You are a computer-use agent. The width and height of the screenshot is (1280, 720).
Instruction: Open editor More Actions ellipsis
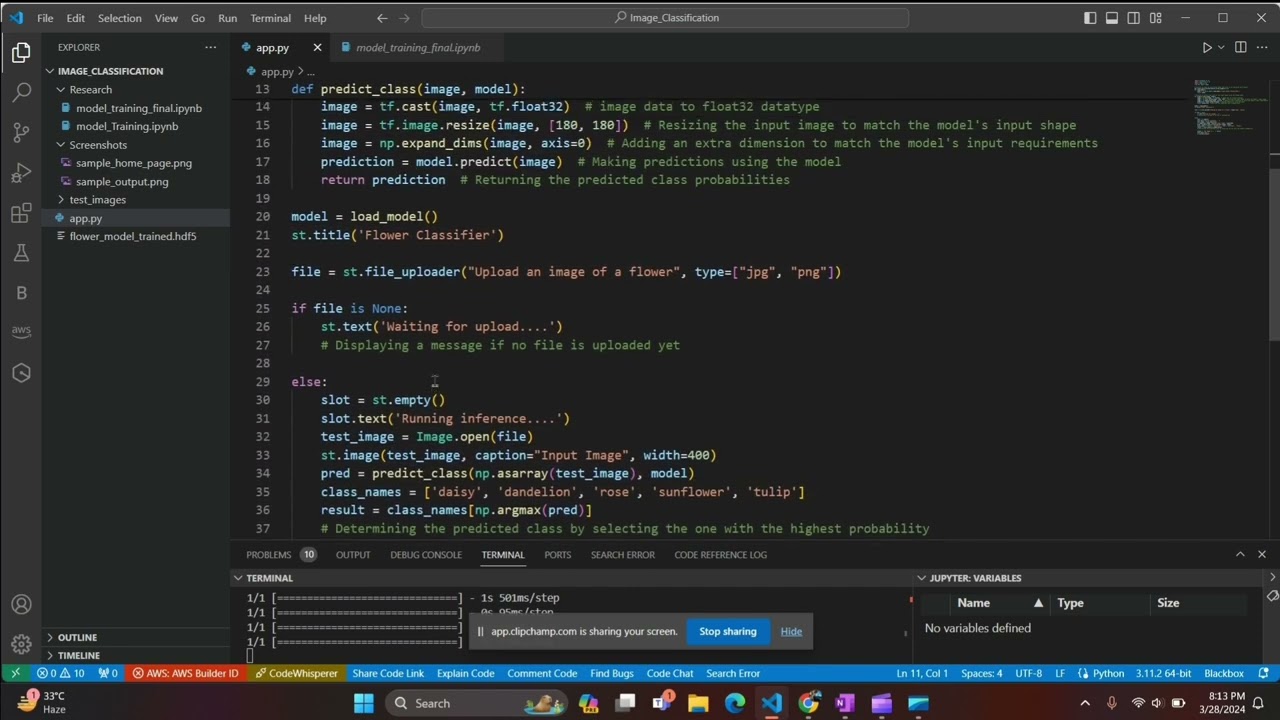(x=1262, y=47)
